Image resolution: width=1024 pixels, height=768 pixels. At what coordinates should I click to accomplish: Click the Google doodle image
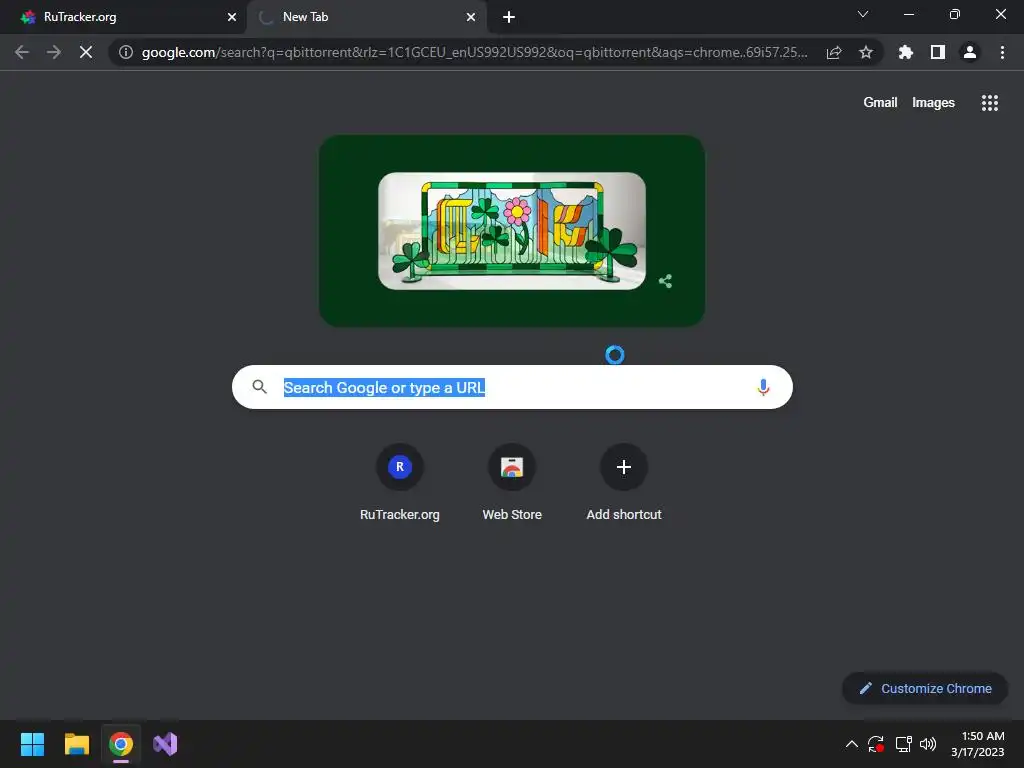tap(512, 231)
